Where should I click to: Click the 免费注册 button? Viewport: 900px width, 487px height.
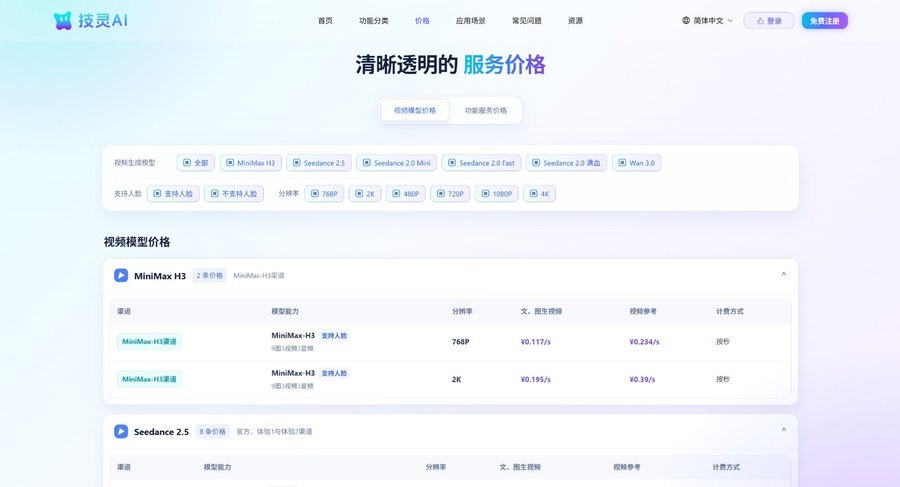[825, 21]
